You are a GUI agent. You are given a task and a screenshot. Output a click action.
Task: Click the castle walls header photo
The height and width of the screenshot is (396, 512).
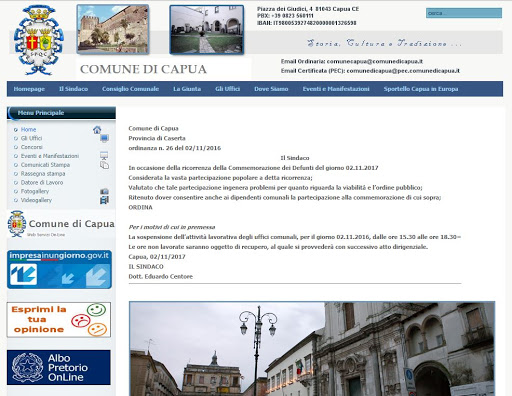[113, 29]
